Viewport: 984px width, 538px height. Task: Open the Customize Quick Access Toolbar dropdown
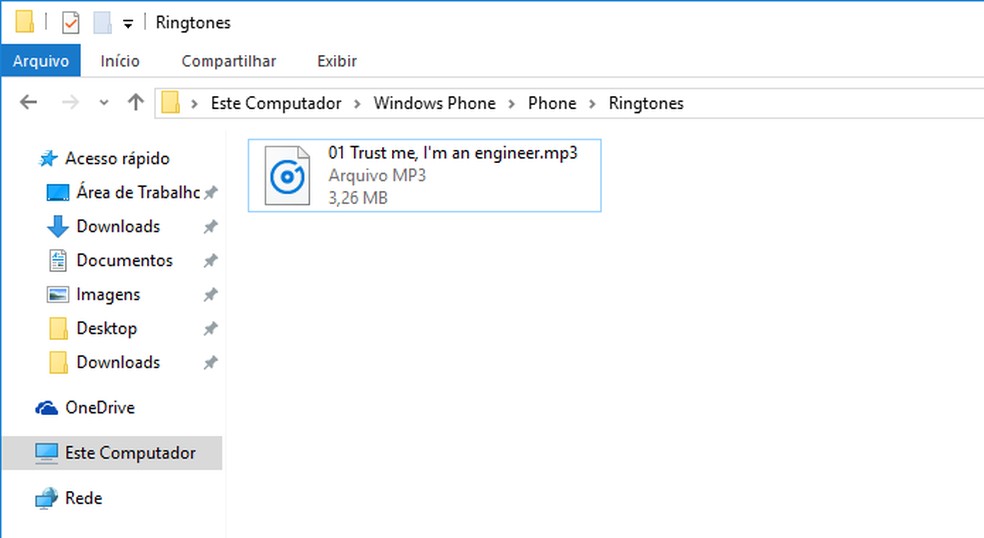tap(128, 24)
